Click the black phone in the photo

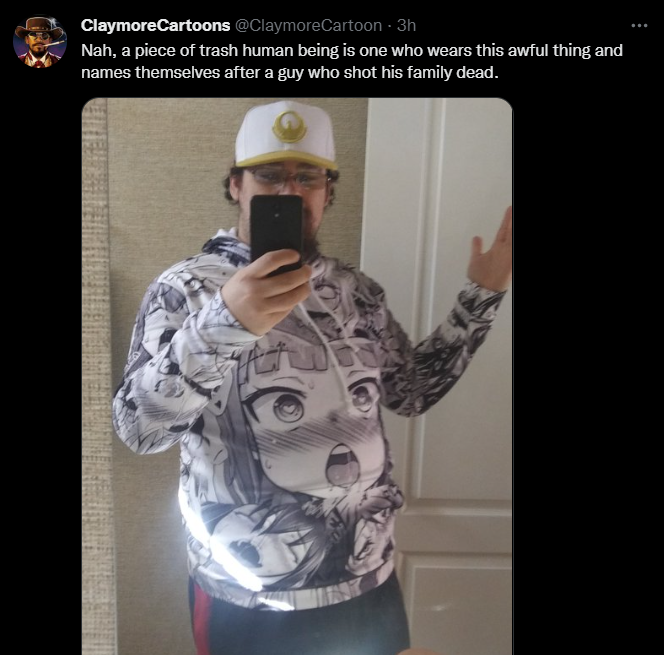[x=276, y=233]
